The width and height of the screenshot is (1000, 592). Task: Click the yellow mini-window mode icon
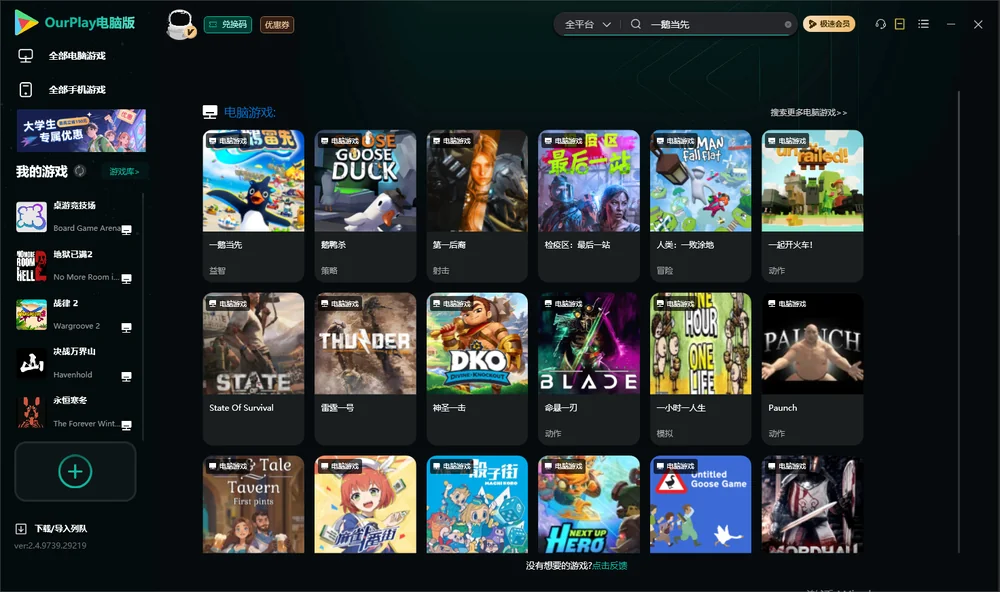[x=900, y=24]
